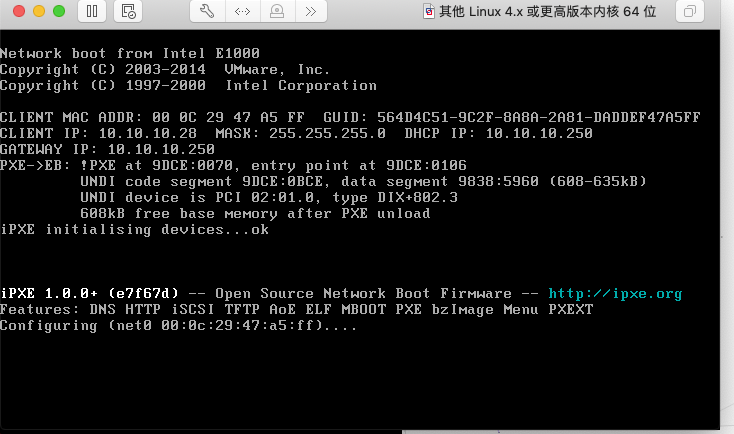Minimize the VM window with yellow button
The height and width of the screenshot is (434, 734).
[39, 11]
